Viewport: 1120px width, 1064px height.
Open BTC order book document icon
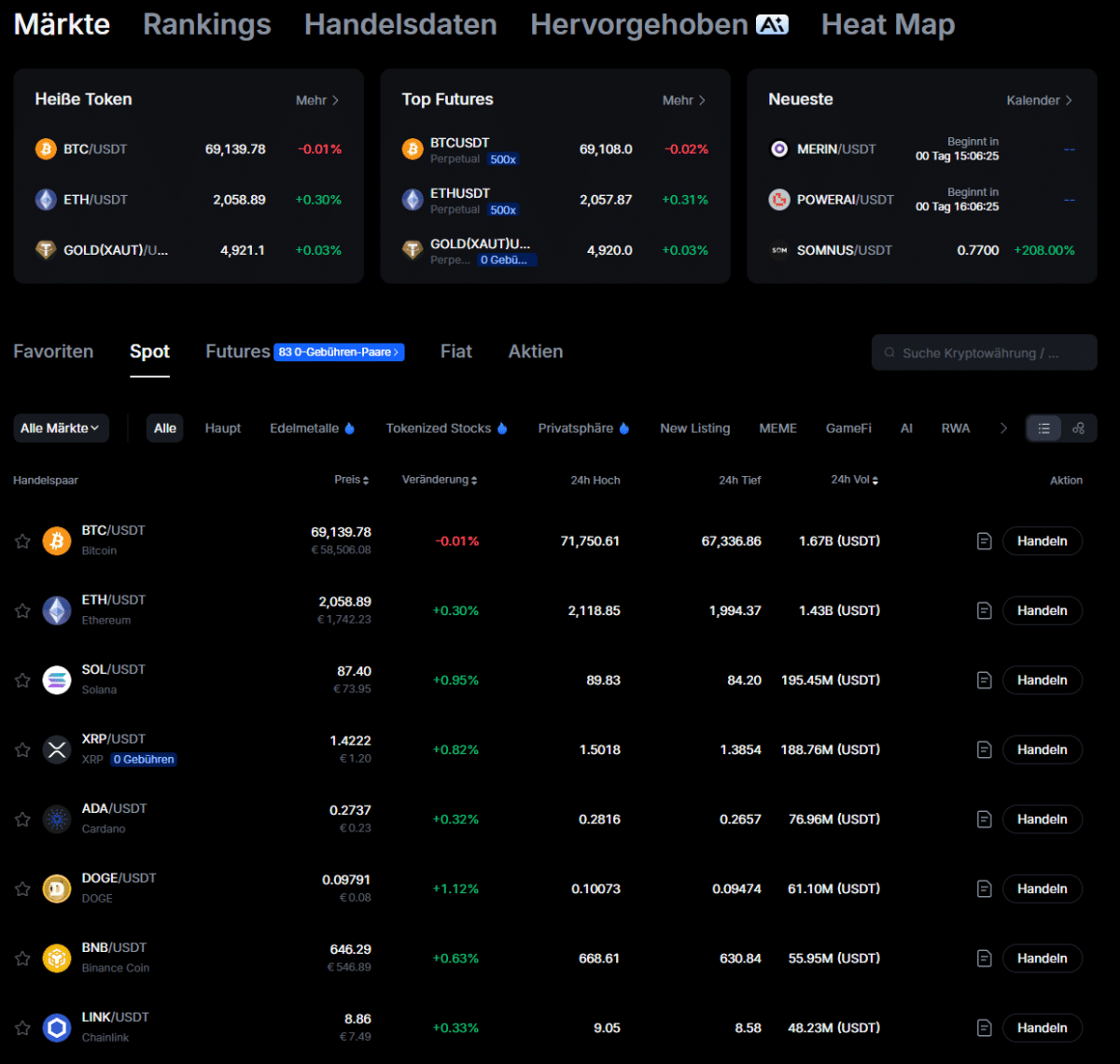pyautogui.click(x=984, y=540)
